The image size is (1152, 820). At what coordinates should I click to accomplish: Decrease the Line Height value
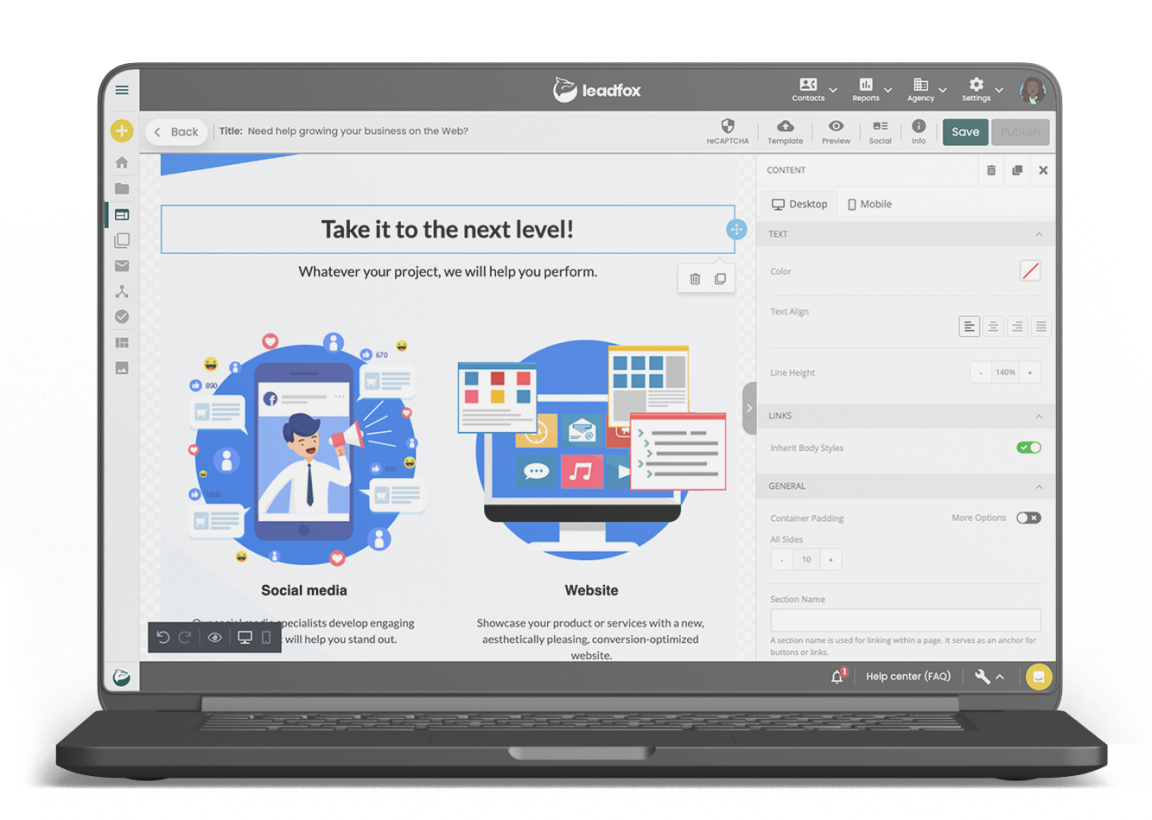pos(981,373)
